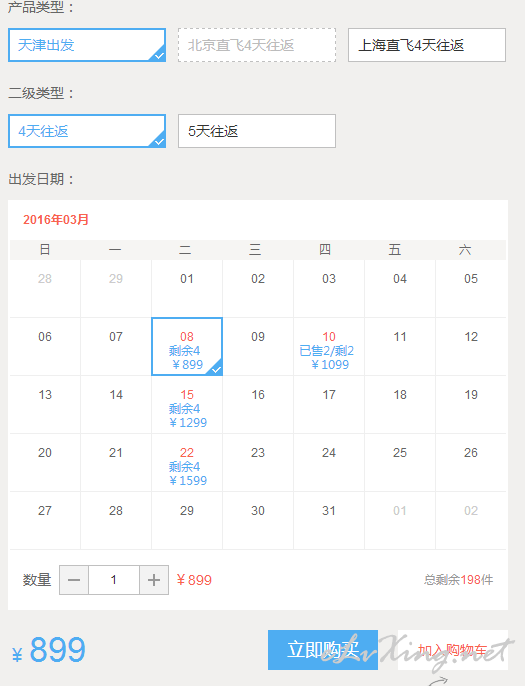This screenshot has height=686, width=525.
Task: Select the 上海直飞4天往返 option
Action: [x=427, y=45]
